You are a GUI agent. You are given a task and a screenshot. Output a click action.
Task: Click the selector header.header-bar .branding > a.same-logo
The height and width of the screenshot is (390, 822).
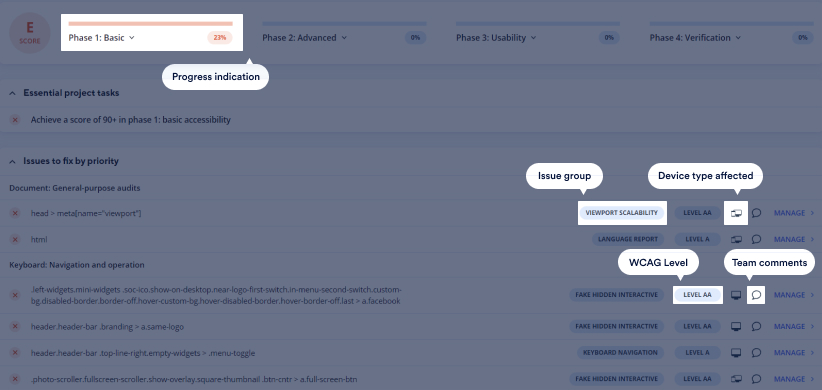(x=107, y=327)
